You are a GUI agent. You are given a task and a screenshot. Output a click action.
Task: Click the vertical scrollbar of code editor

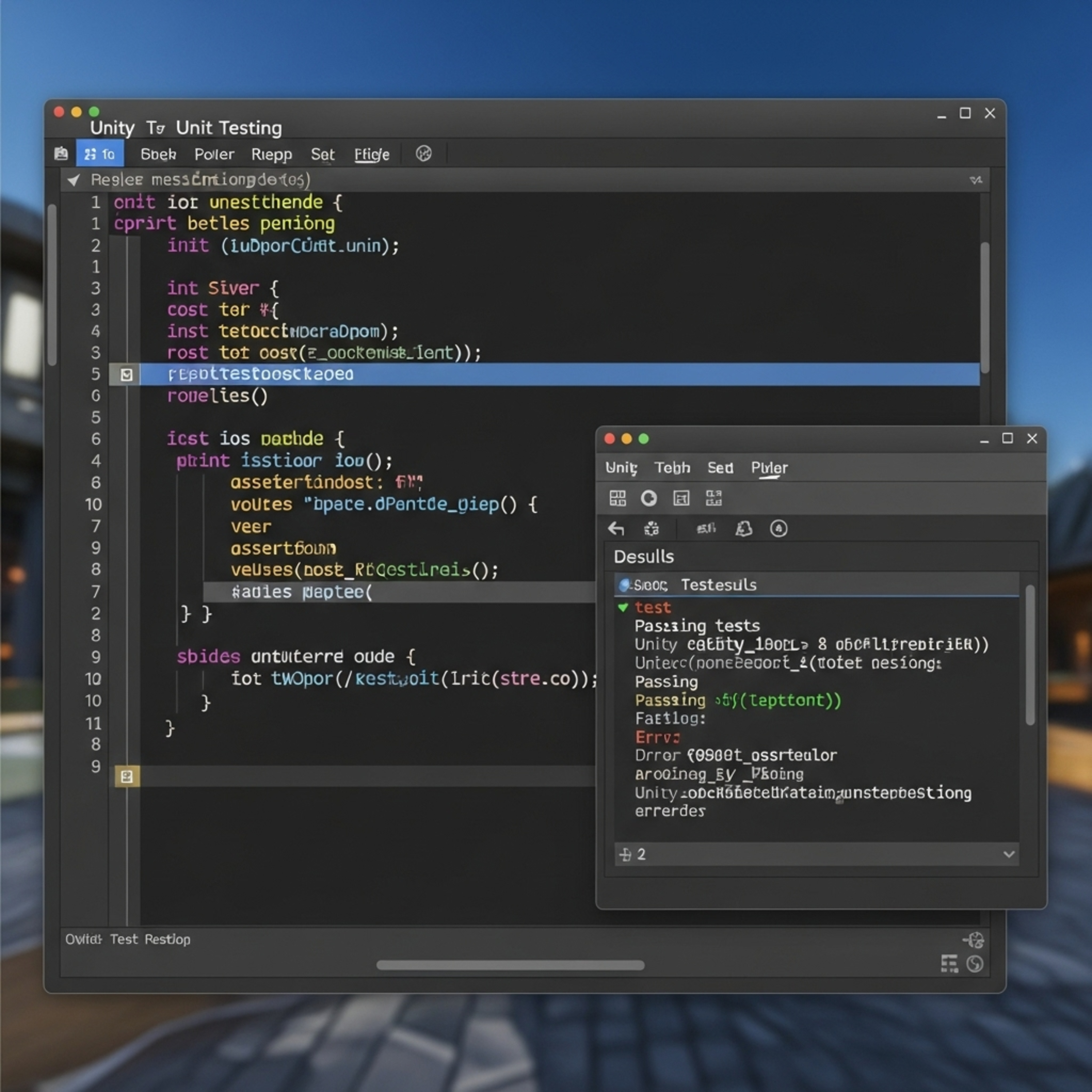[985, 308]
